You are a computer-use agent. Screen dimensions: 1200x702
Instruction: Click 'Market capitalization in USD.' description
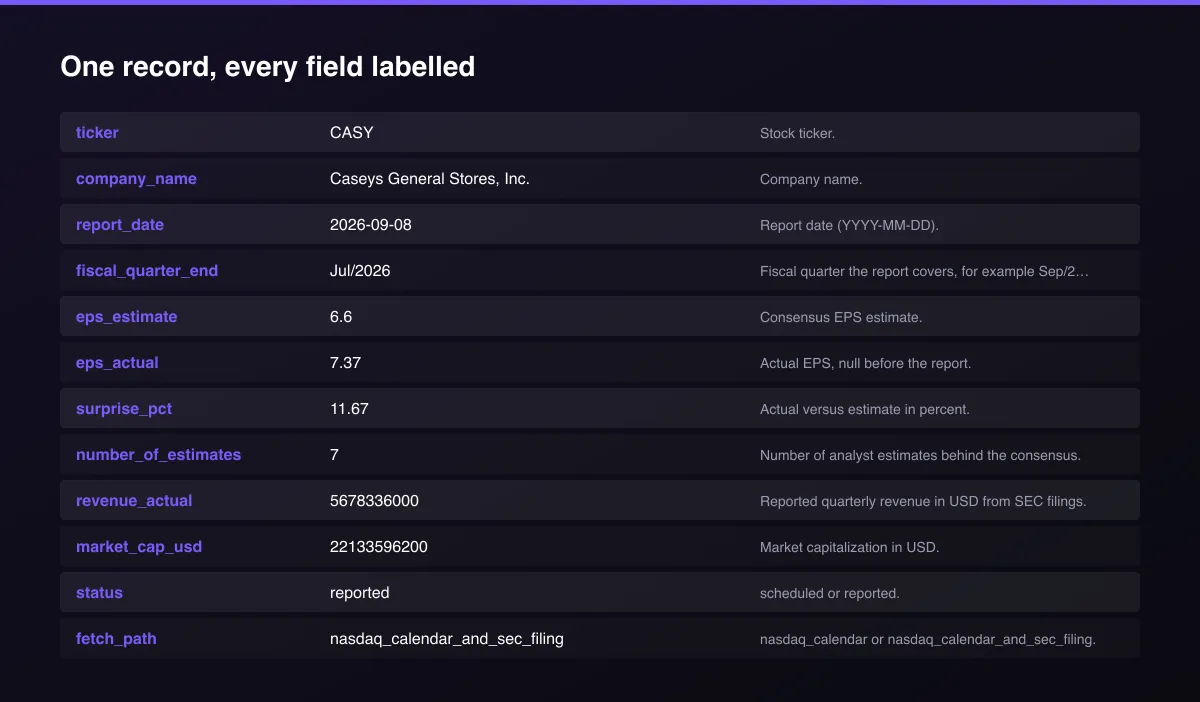[x=849, y=547]
